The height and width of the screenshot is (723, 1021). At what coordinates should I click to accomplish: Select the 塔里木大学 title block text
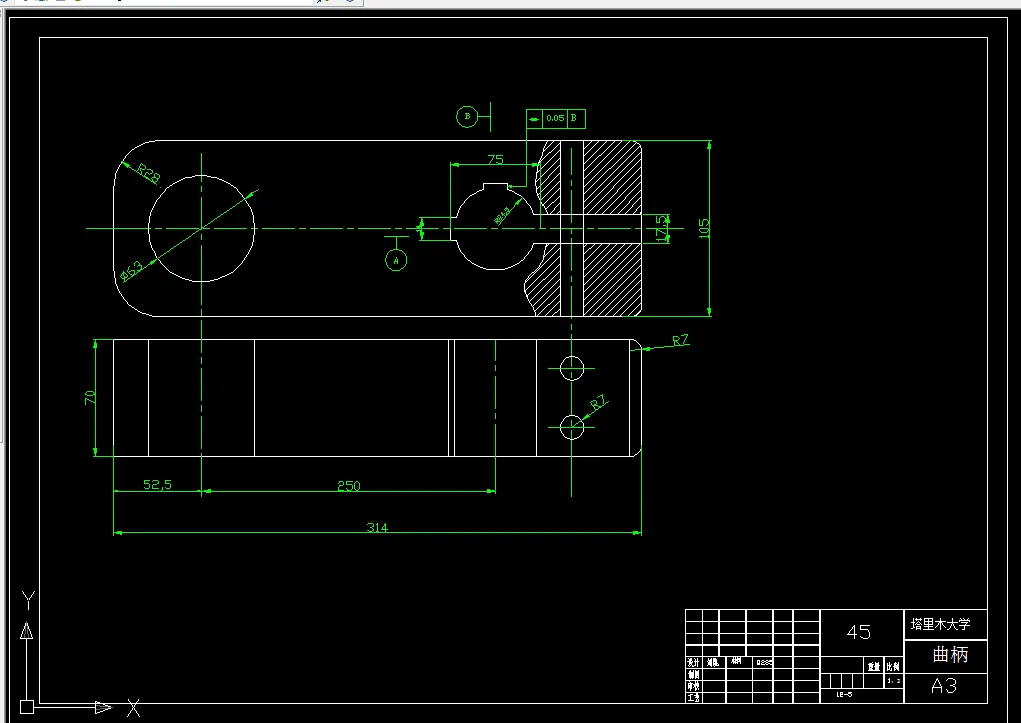tap(940, 624)
